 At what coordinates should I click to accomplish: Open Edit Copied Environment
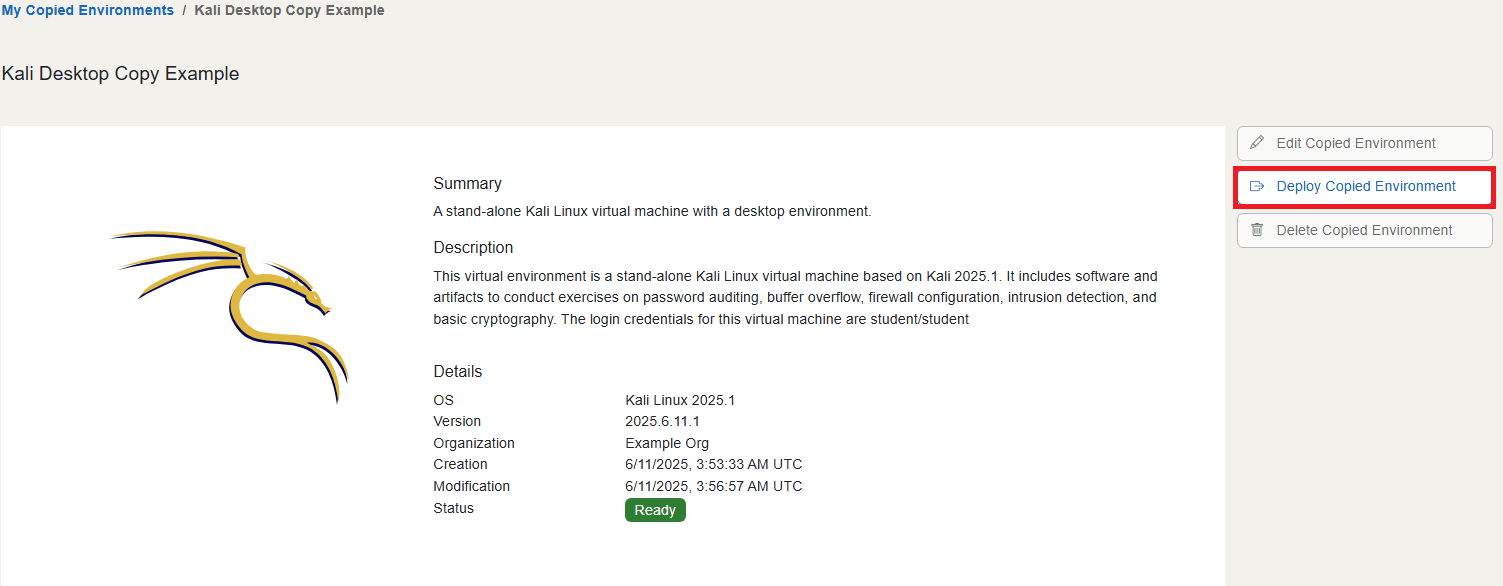[x=1365, y=143]
